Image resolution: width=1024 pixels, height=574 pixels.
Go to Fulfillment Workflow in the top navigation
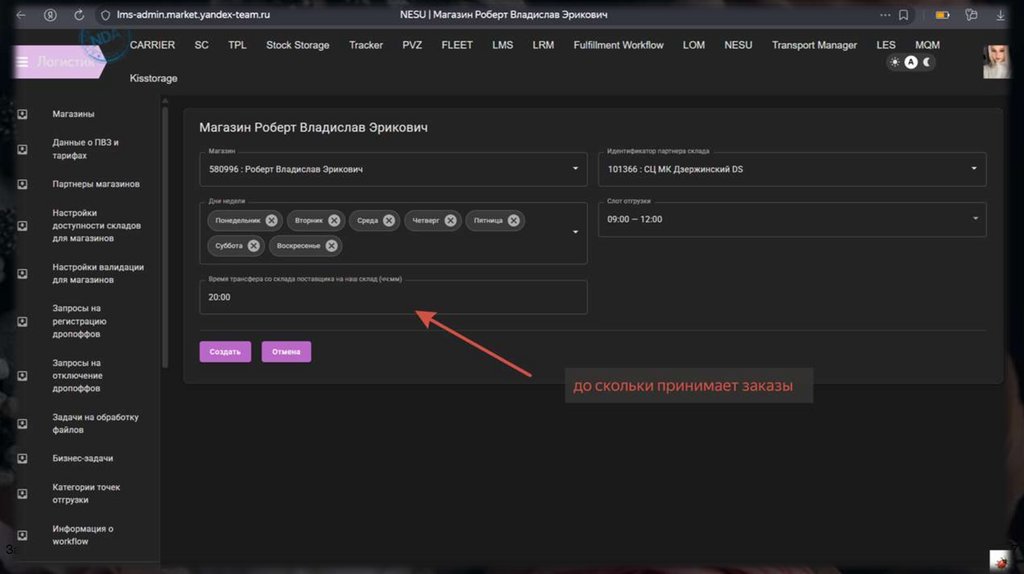(x=618, y=45)
